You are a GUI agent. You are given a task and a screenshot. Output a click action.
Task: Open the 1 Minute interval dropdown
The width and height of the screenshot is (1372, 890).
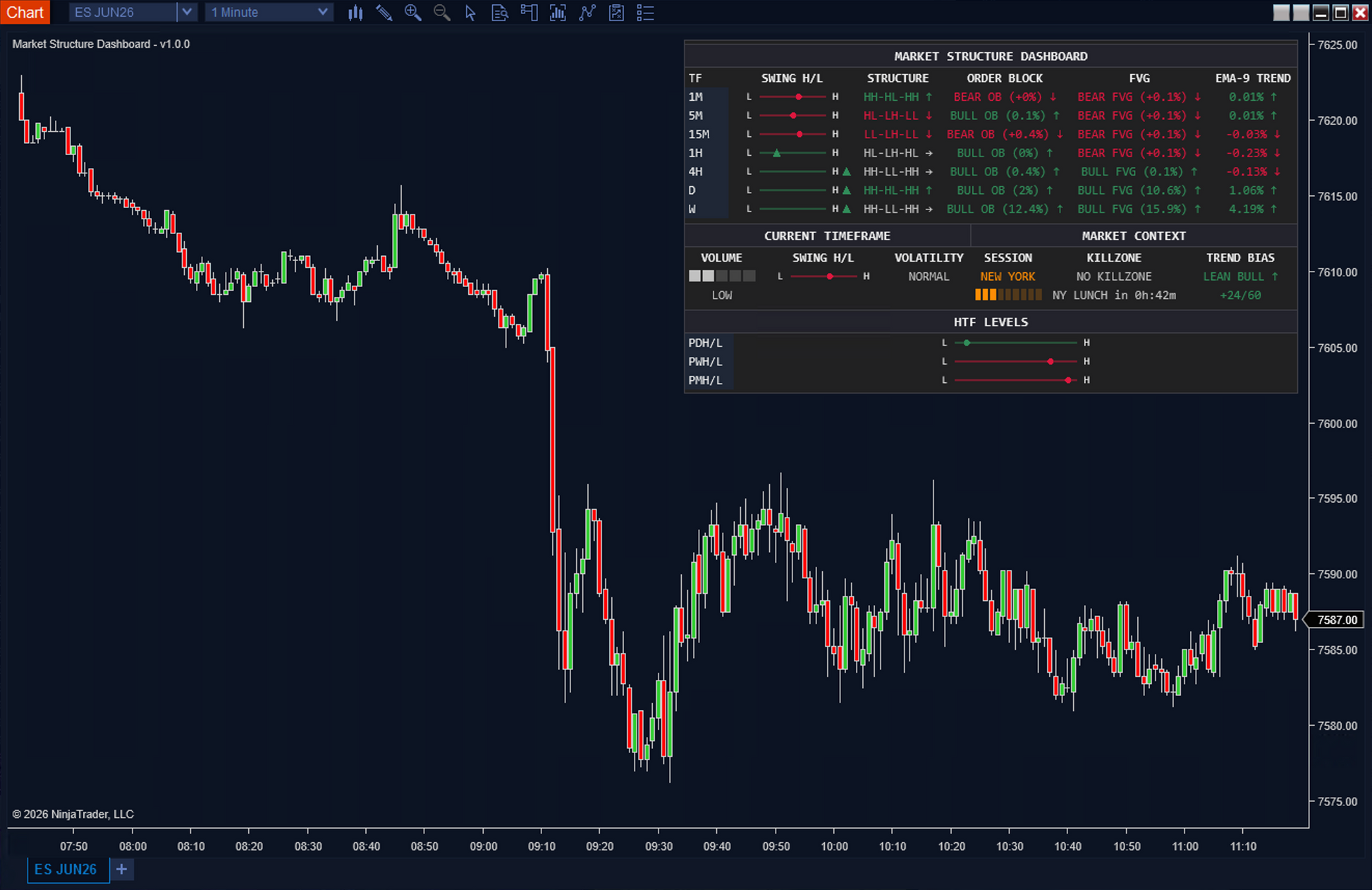[x=268, y=12]
